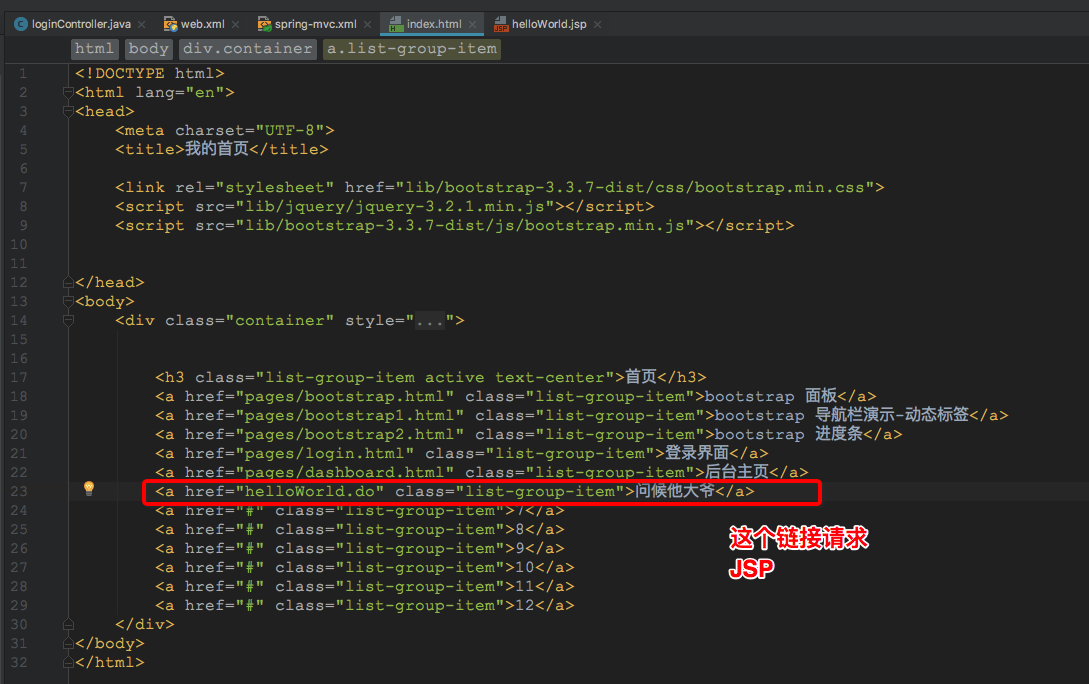Image resolution: width=1089 pixels, height=684 pixels.
Task: Click the JSP icon on helloWorld.jsp tab
Action: 501,24
